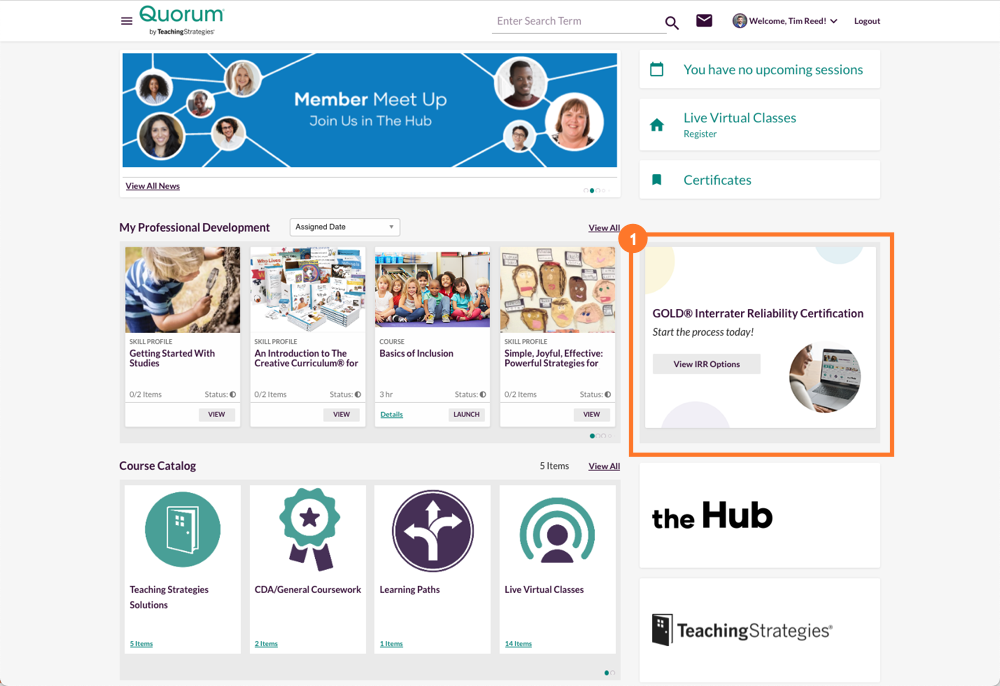Select the Certificates bookmark icon
Image resolution: width=1000 pixels, height=686 pixels.
coord(656,179)
